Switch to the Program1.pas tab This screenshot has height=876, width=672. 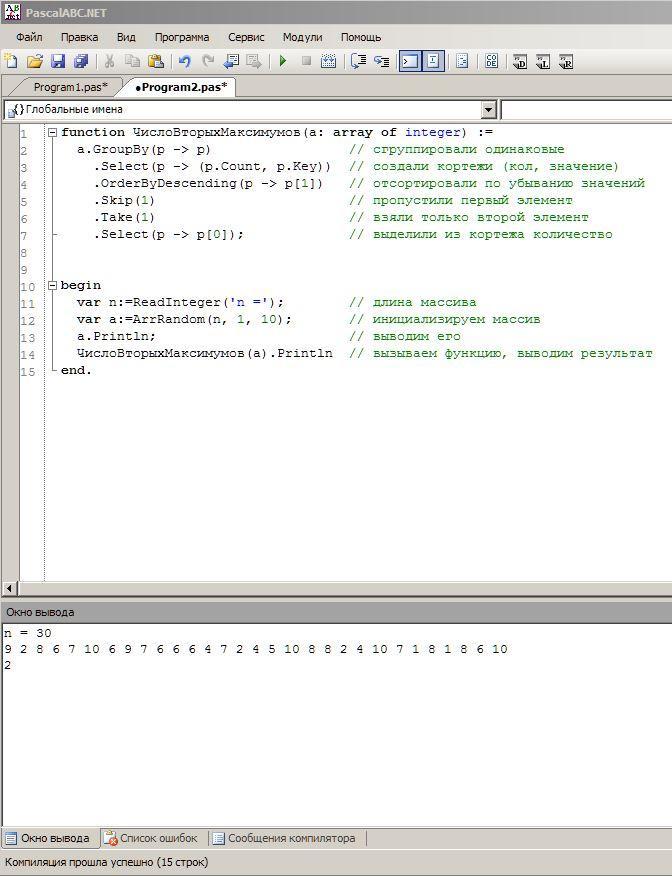coord(70,87)
